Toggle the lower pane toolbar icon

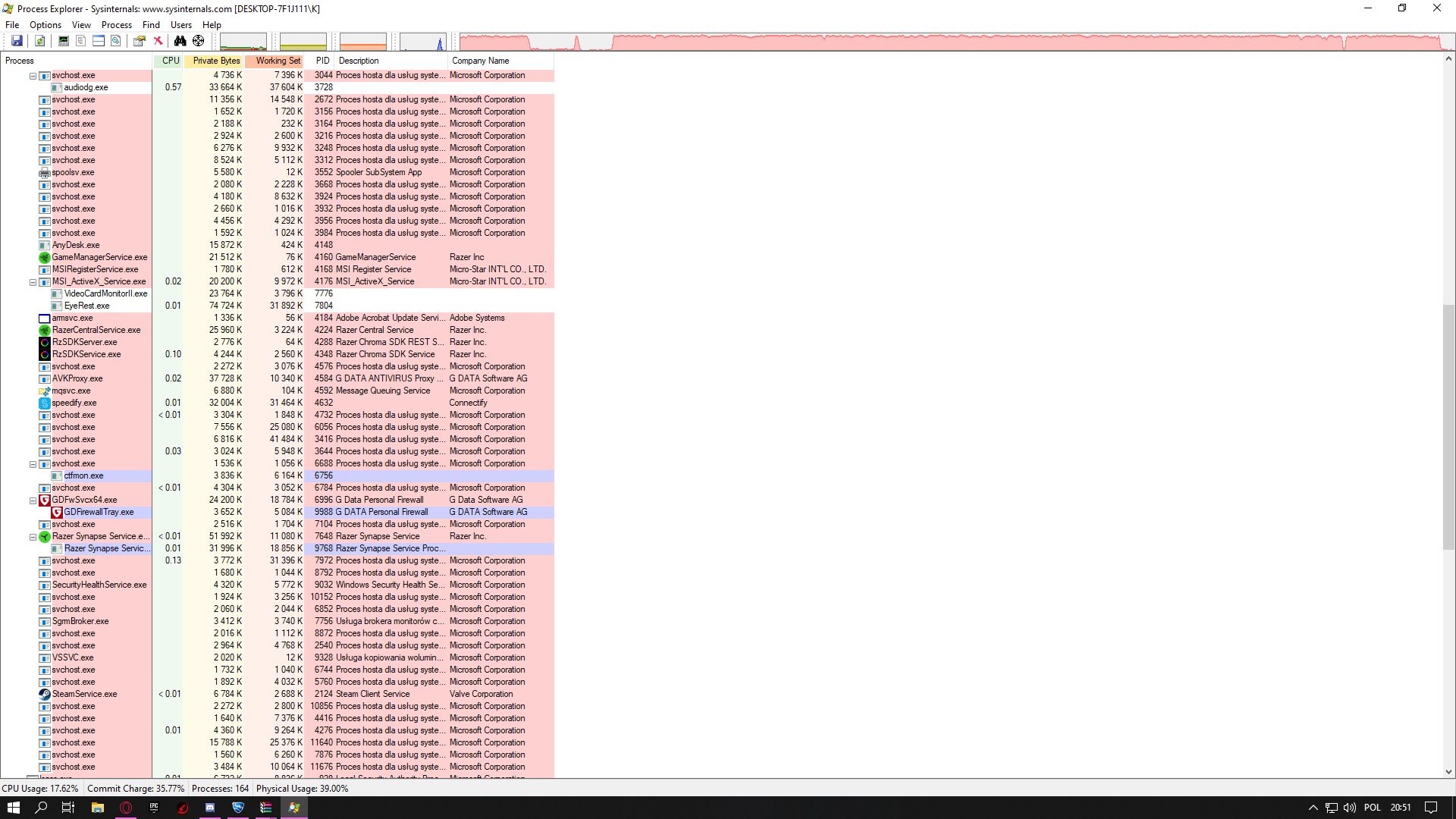click(x=99, y=41)
